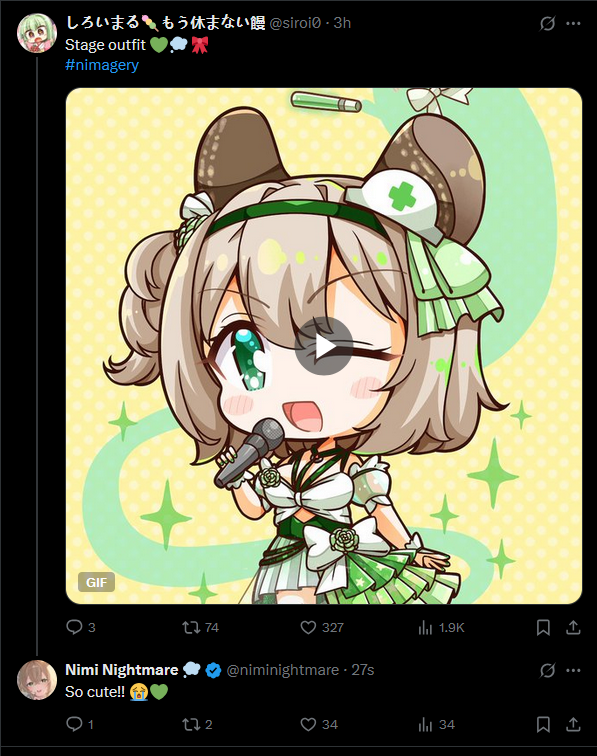597x756 pixels.
Task: Open more options menu on siroi0 post
Action: [x=573, y=23]
